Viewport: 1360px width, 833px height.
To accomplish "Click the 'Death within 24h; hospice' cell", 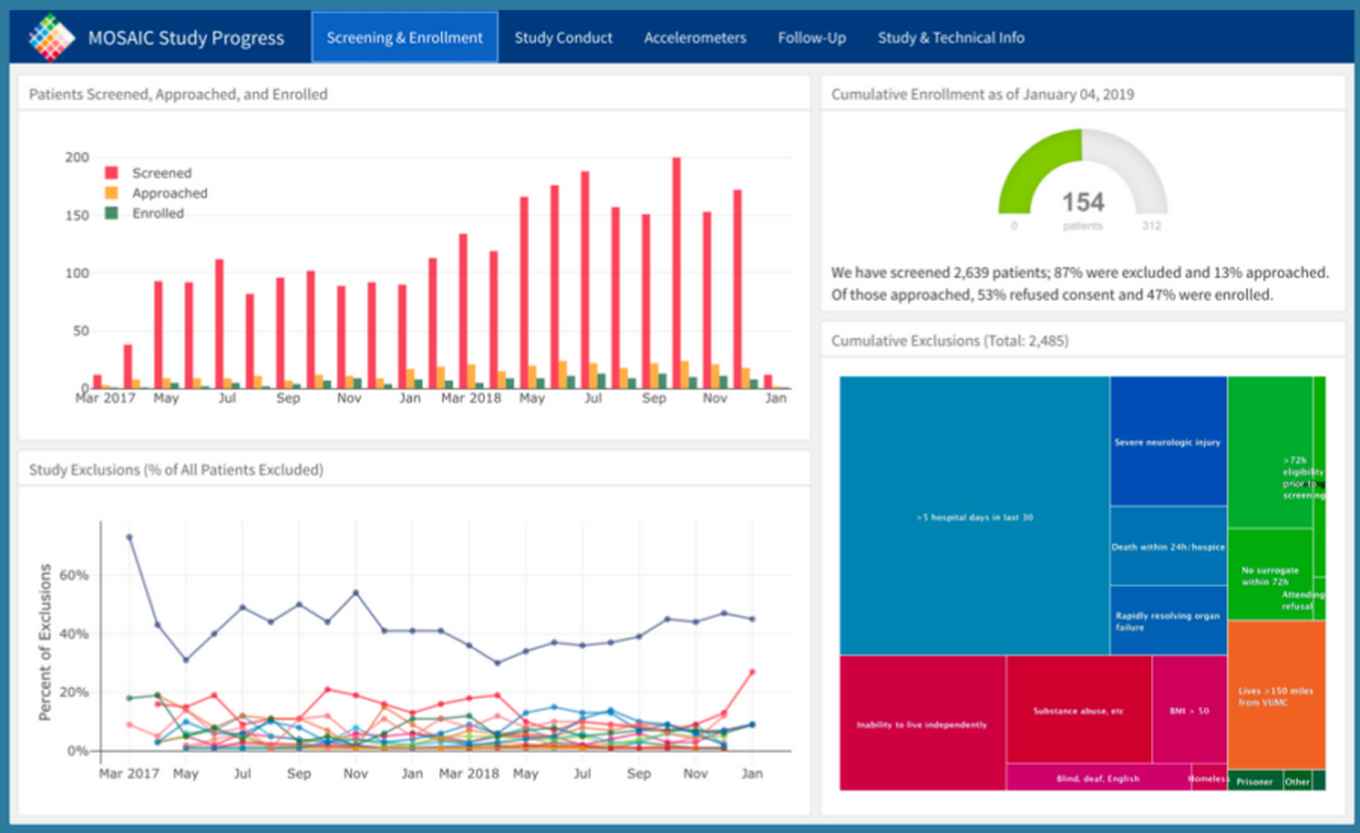I will [x=1168, y=548].
